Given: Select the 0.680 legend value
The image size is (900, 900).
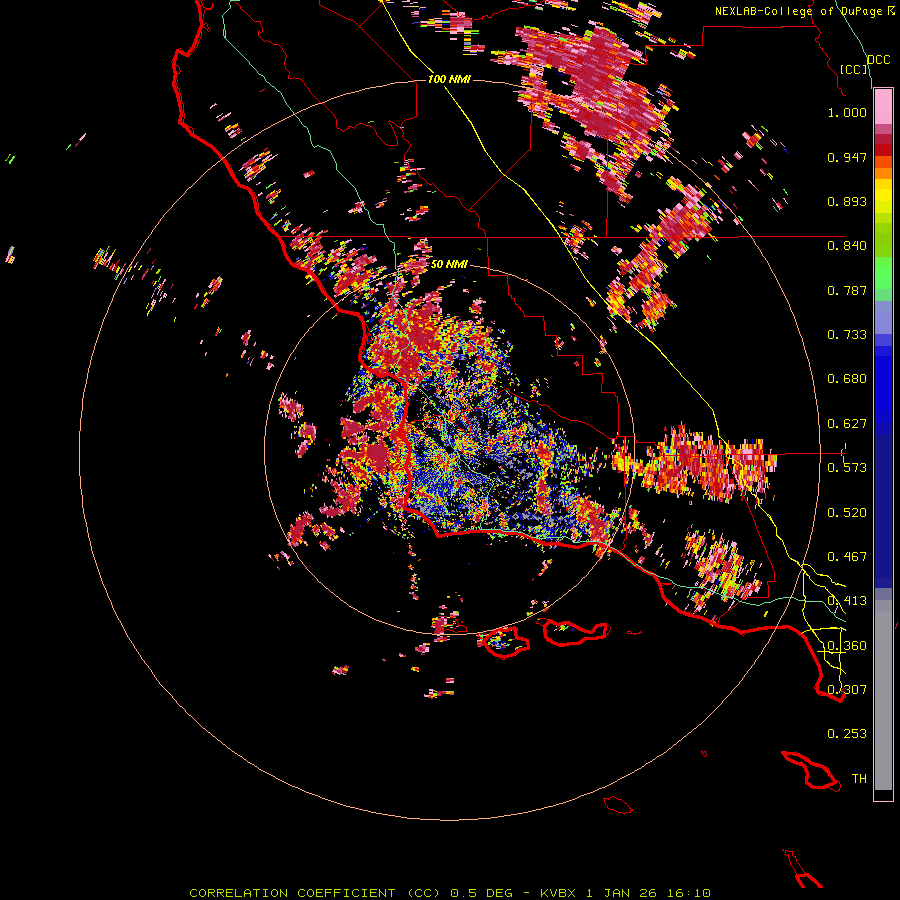Looking at the screenshot, I should point(847,379).
